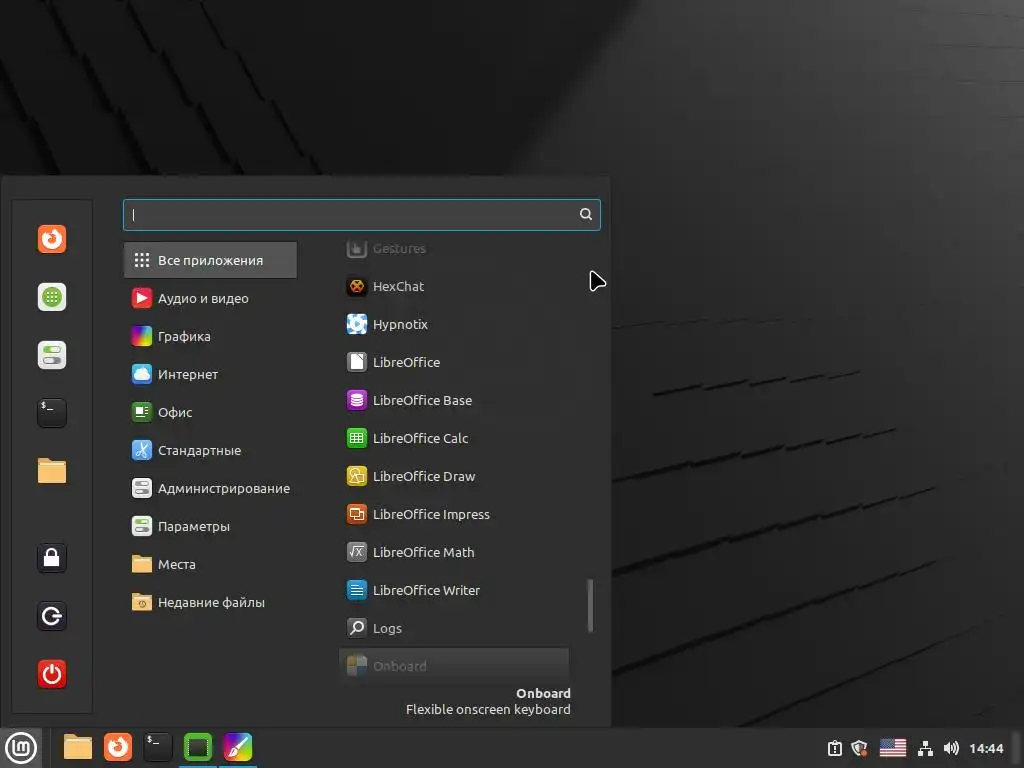The image size is (1024, 768).
Task: Launch Onboard onscreen keyboard
Action: click(x=454, y=665)
